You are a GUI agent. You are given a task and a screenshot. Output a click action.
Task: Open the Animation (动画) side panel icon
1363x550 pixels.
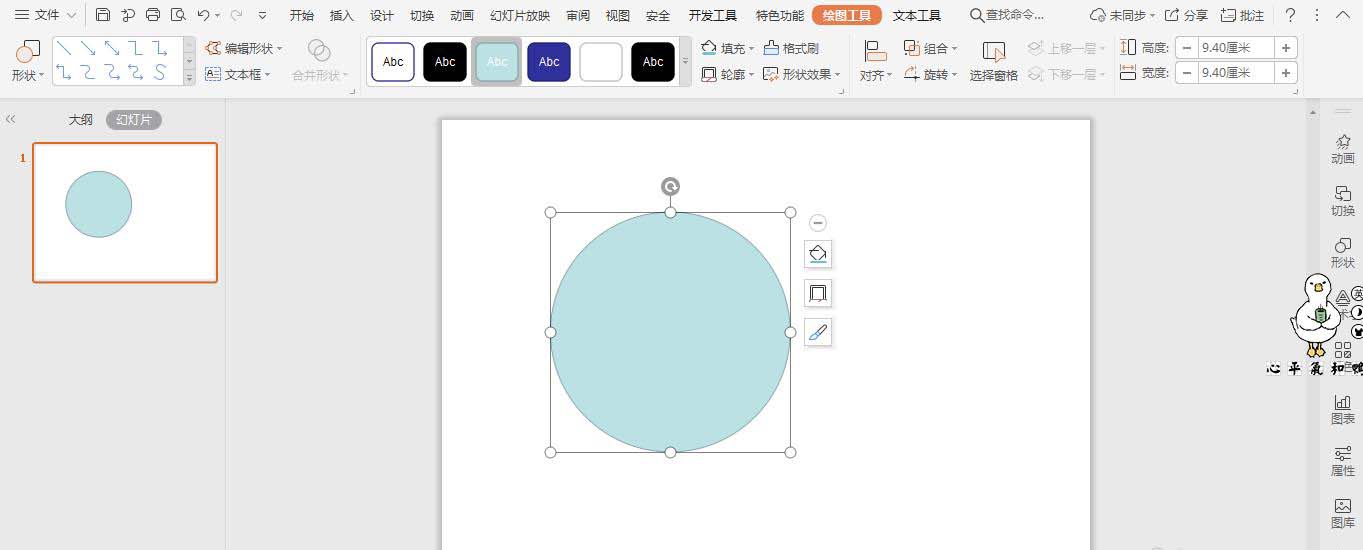point(1342,149)
